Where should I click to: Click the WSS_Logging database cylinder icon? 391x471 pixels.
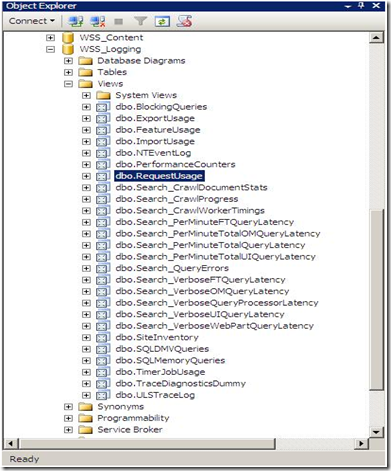68,49
